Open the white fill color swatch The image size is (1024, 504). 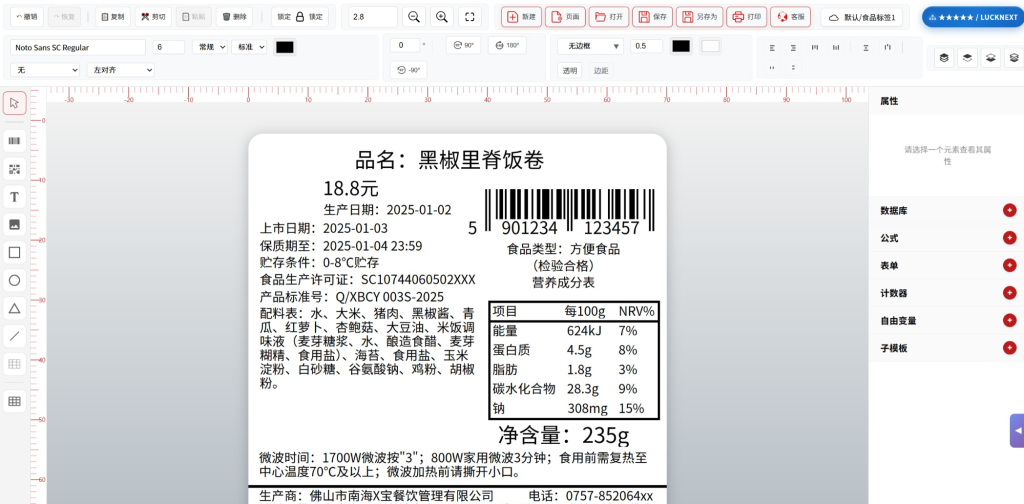pyautogui.click(x=711, y=46)
